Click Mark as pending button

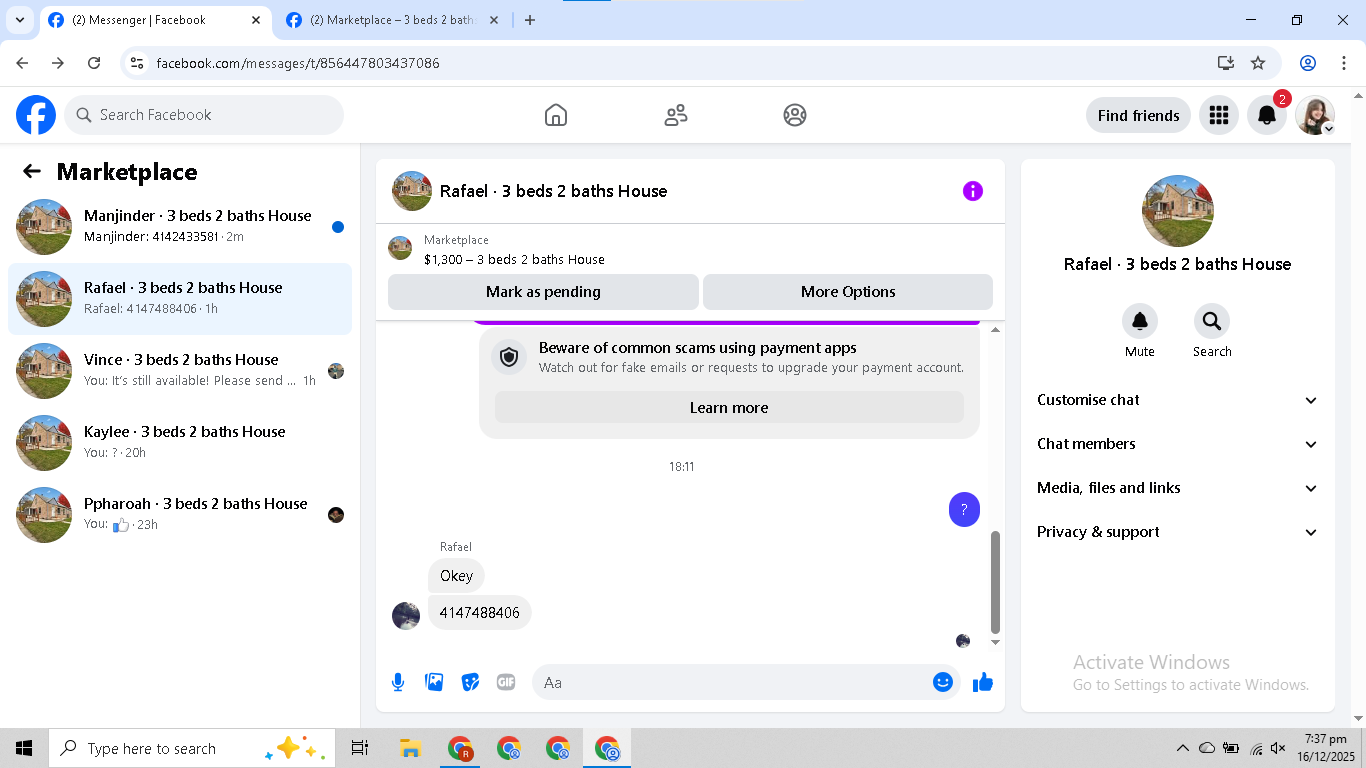click(x=543, y=292)
